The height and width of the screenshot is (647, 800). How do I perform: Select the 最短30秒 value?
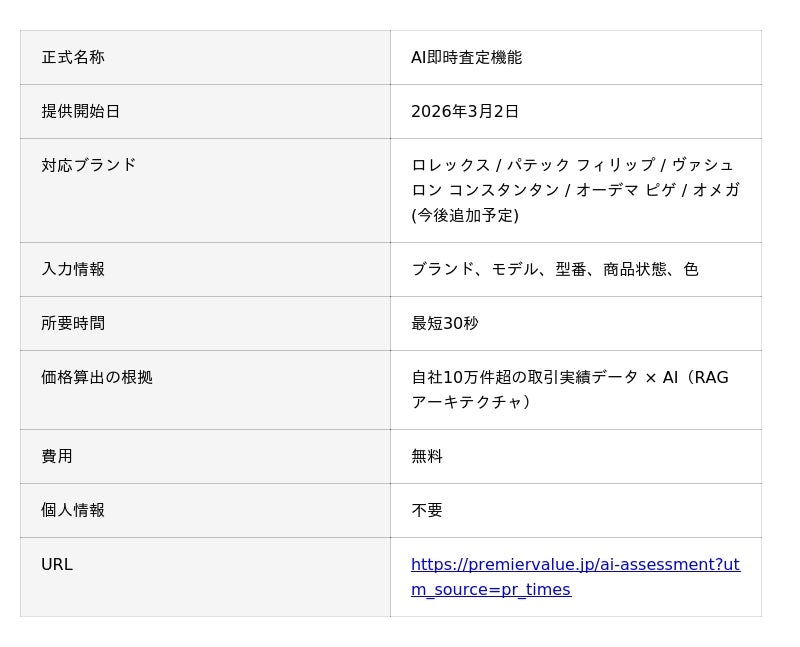445,324
